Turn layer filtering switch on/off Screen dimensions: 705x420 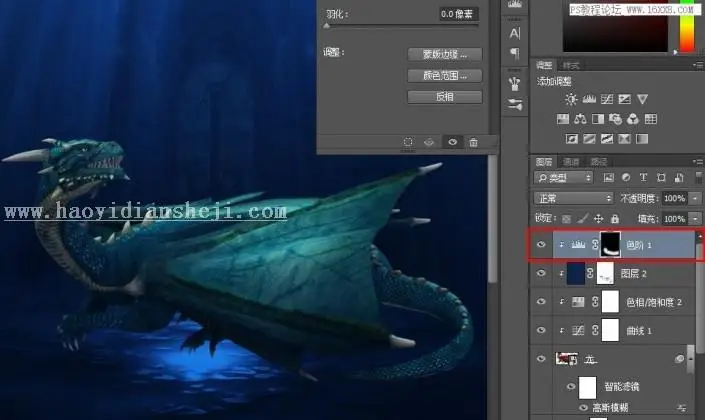(699, 178)
